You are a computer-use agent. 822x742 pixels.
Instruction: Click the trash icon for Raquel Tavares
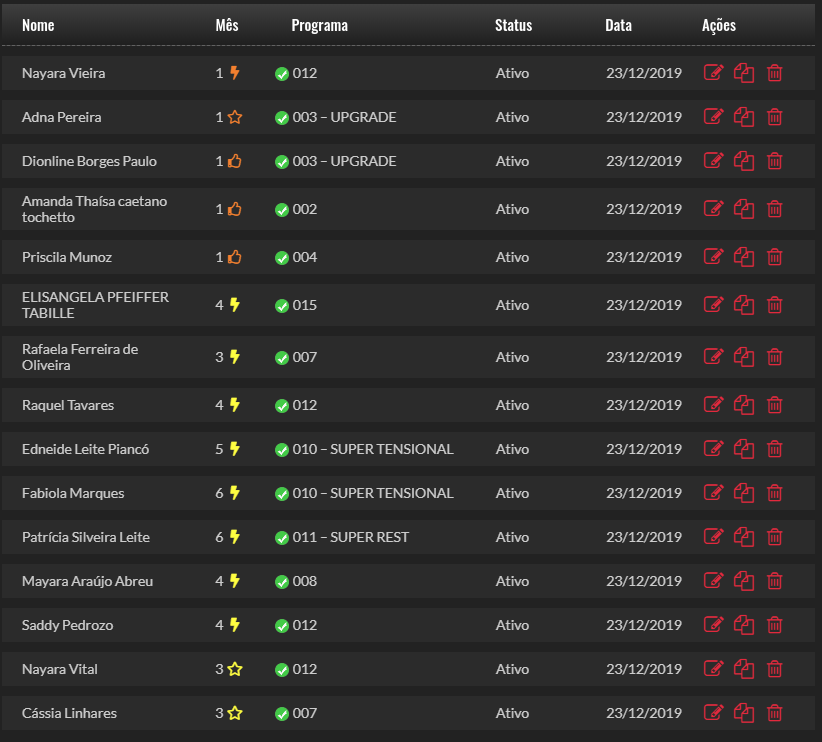pos(774,405)
